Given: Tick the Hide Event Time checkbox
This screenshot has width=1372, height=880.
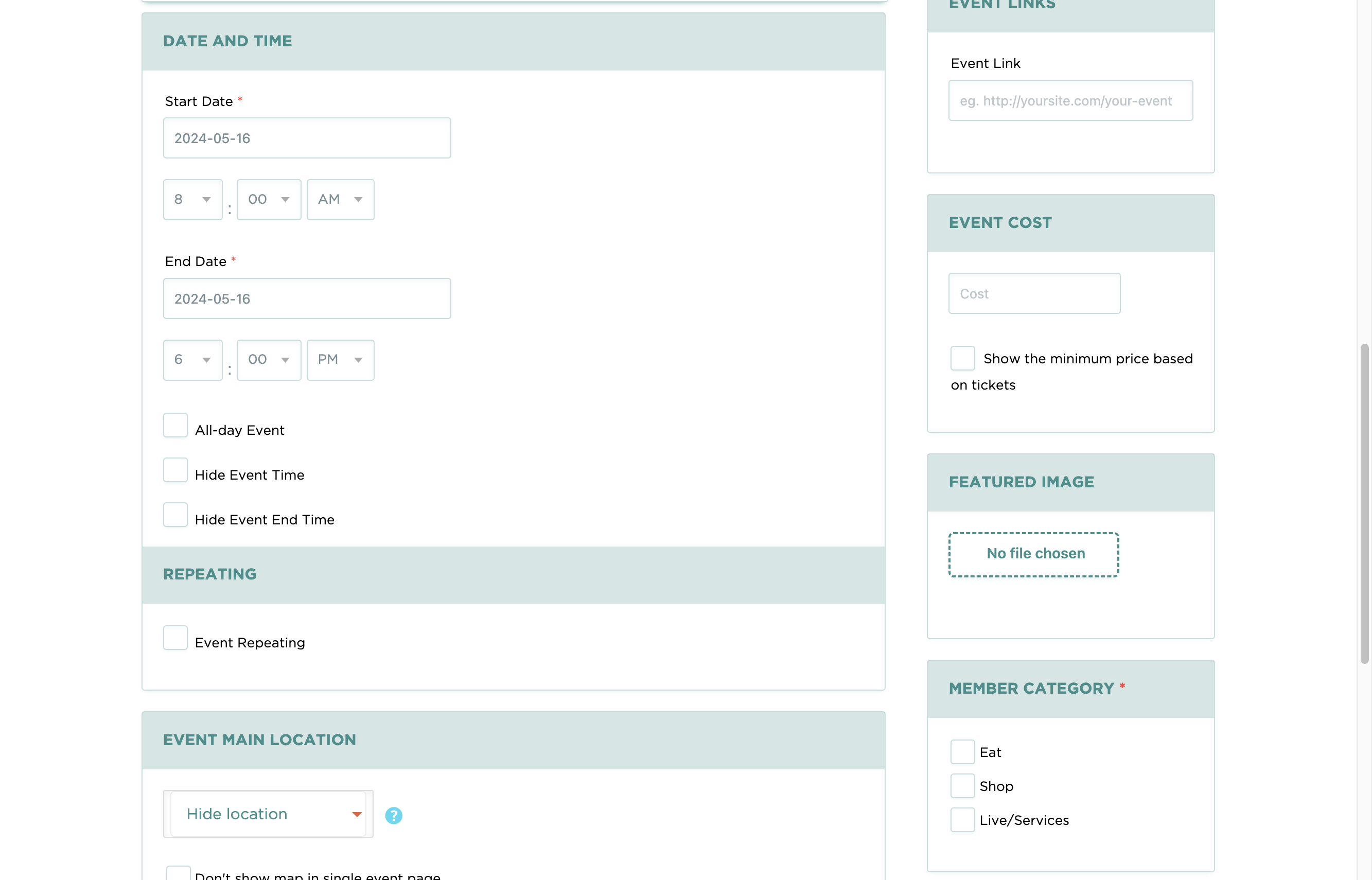Looking at the screenshot, I should coord(175,470).
